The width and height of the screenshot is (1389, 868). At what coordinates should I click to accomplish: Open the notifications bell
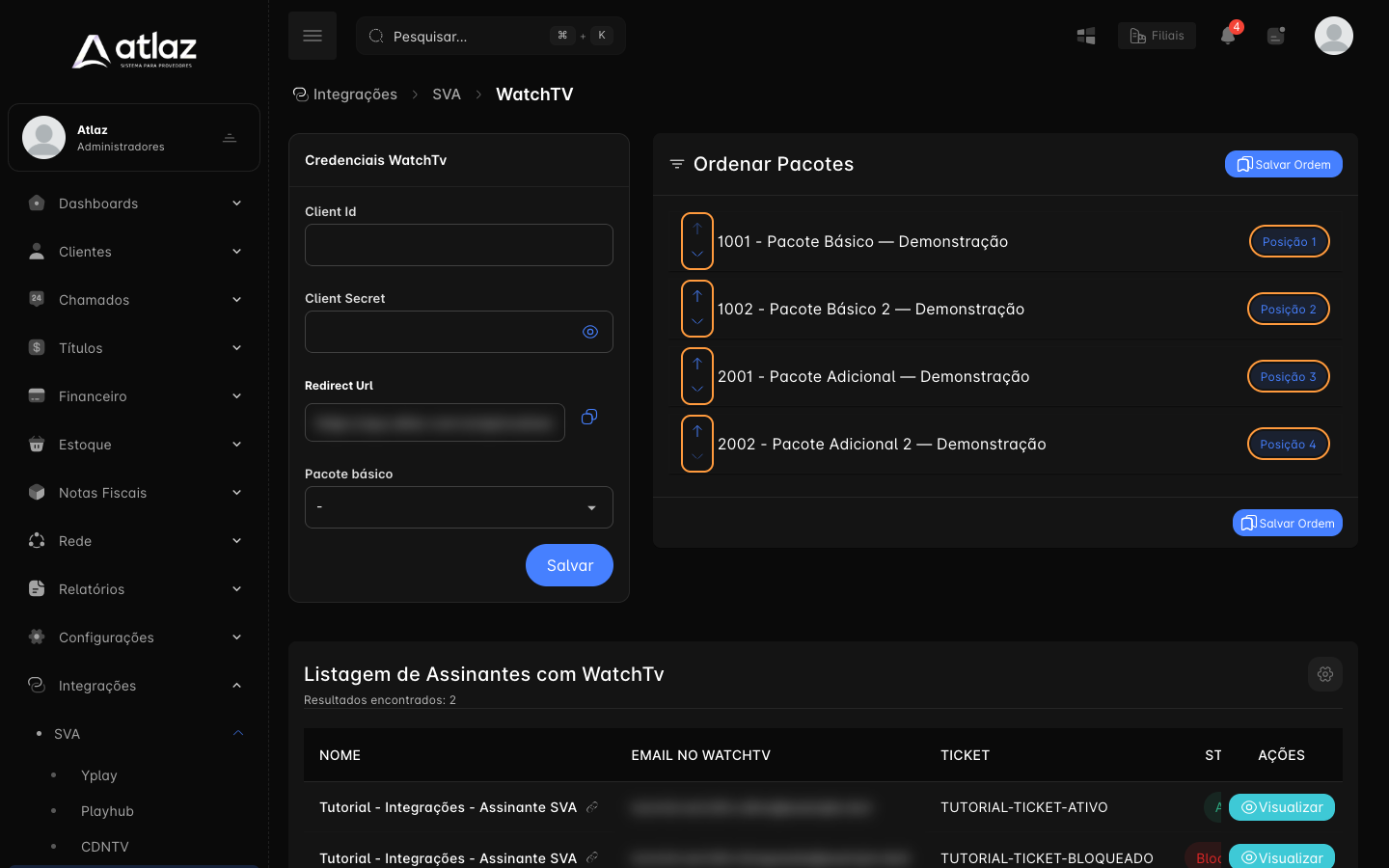pyautogui.click(x=1228, y=36)
